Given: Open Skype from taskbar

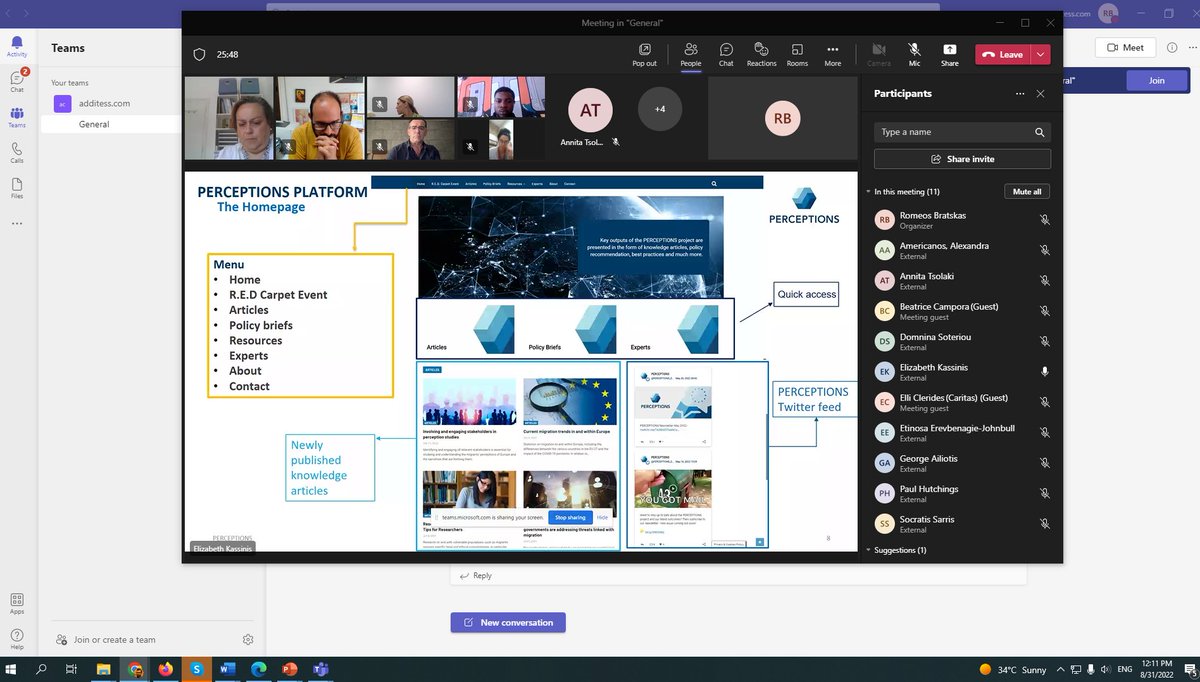Looking at the screenshot, I should [197, 669].
